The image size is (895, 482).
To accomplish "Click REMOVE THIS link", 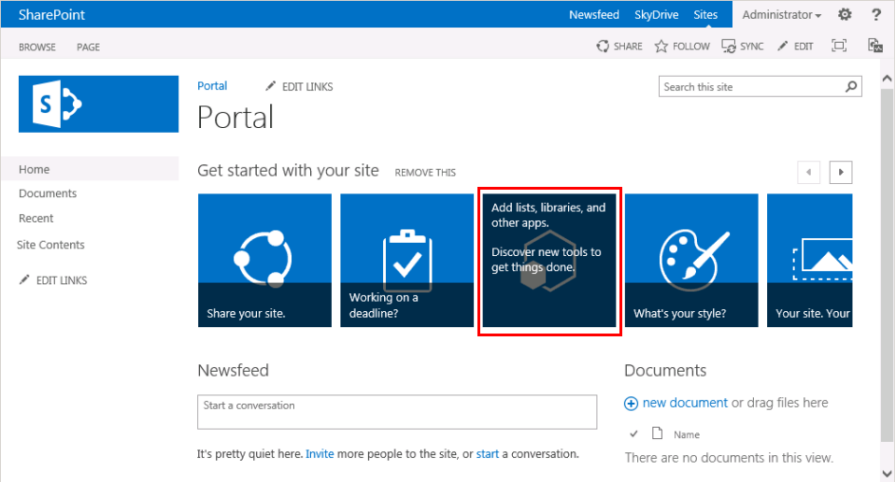I will pyautogui.click(x=425, y=172).
